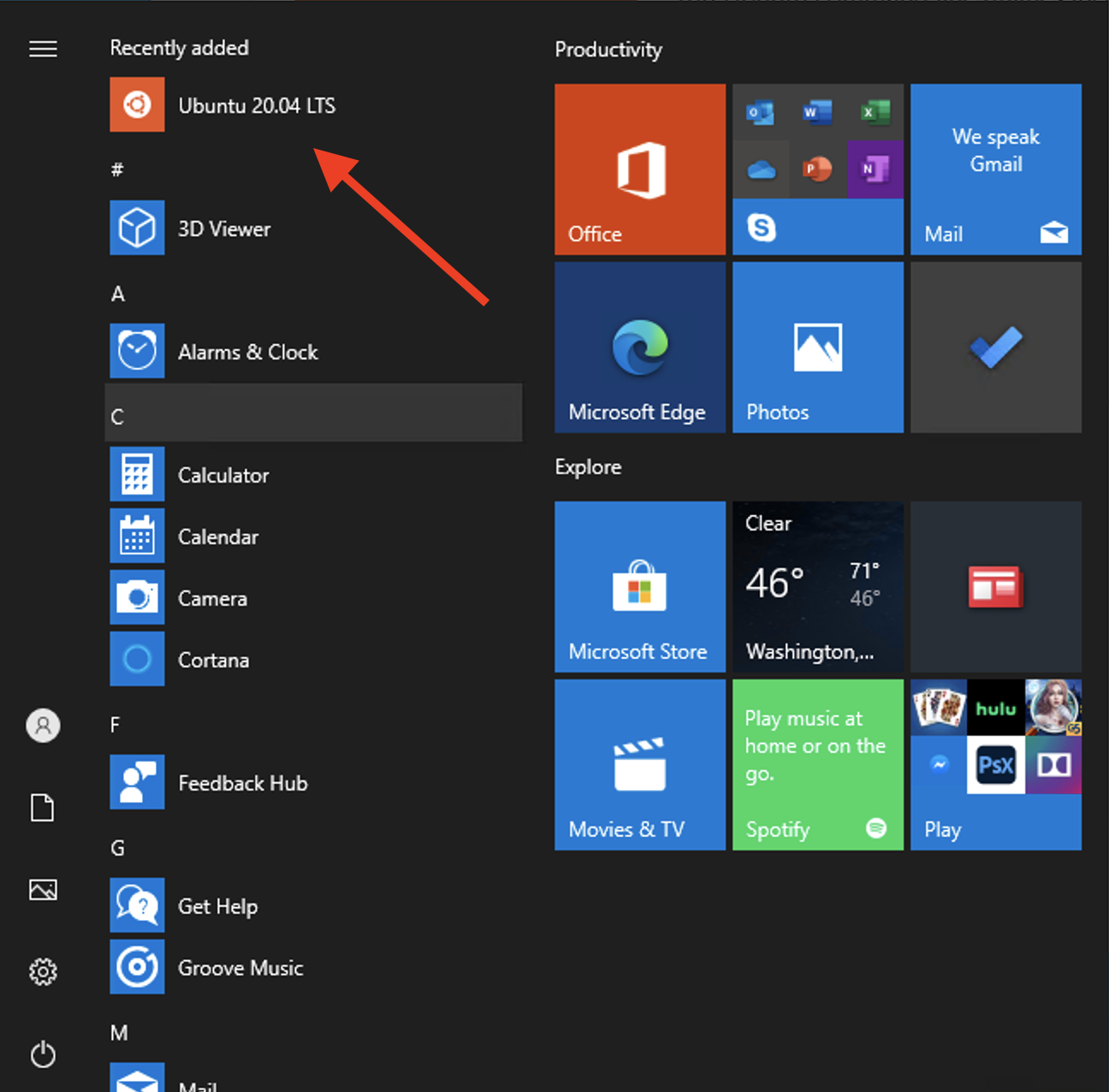This screenshot has height=1092, width=1109.
Task: Expand the Start menu hamburger button
Action: [x=43, y=49]
